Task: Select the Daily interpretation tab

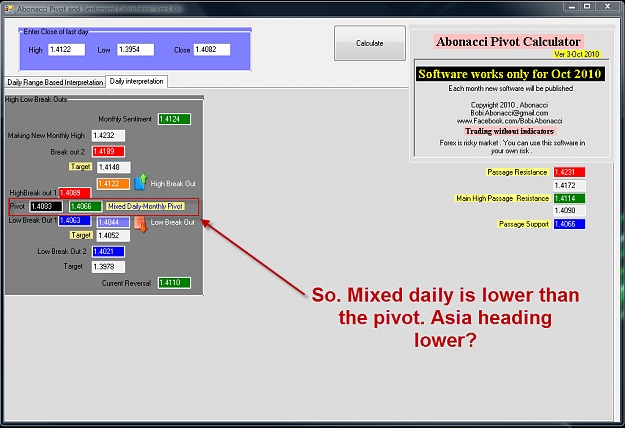Action: coord(137,81)
